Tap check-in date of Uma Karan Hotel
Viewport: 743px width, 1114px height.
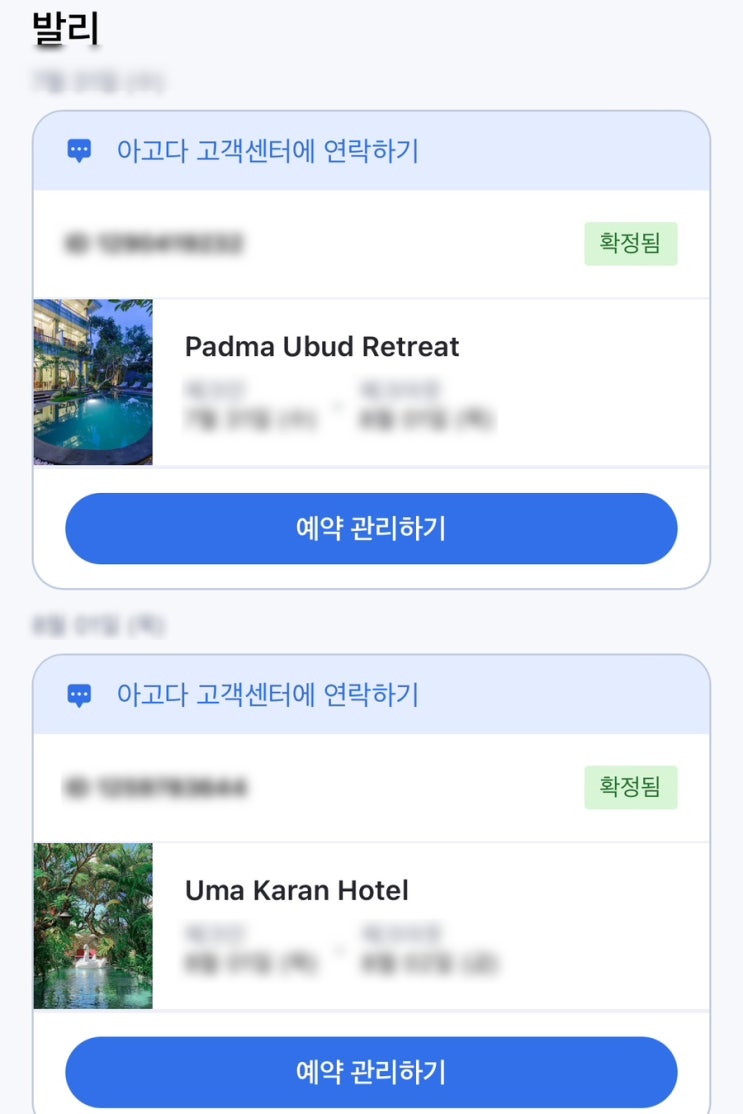[250, 963]
